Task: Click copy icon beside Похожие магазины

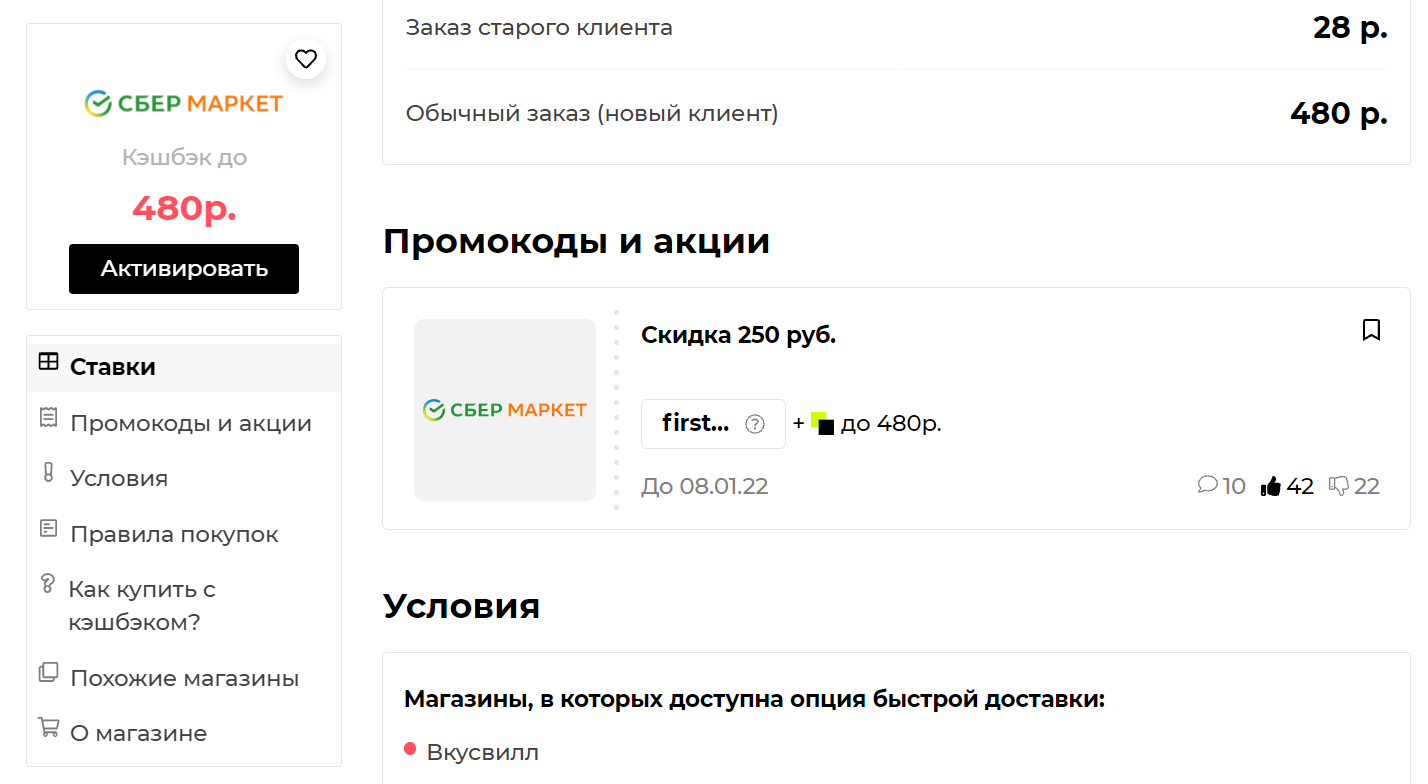Action: 48,672
